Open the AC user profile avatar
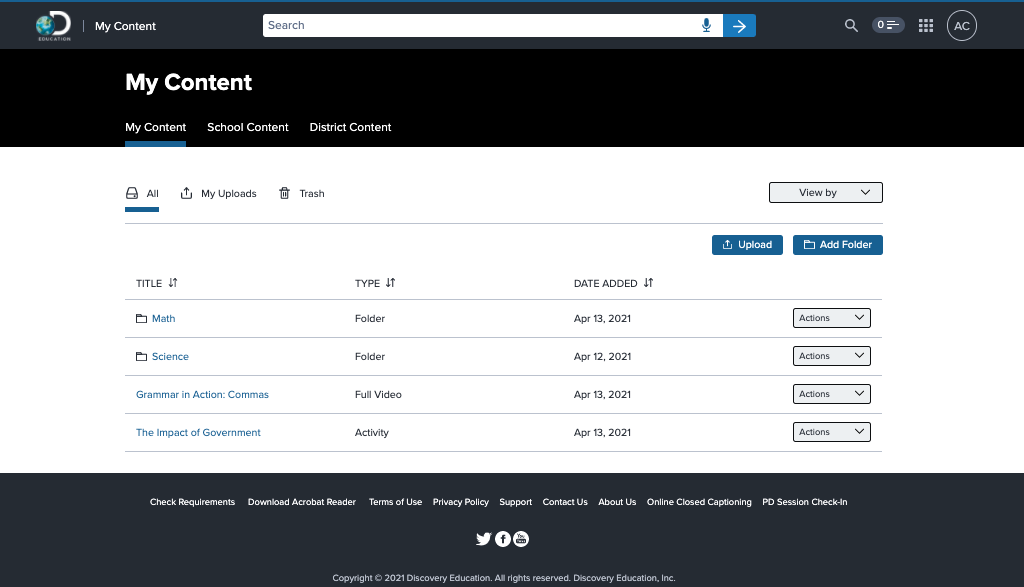The image size is (1024, 587). (962, 26)
